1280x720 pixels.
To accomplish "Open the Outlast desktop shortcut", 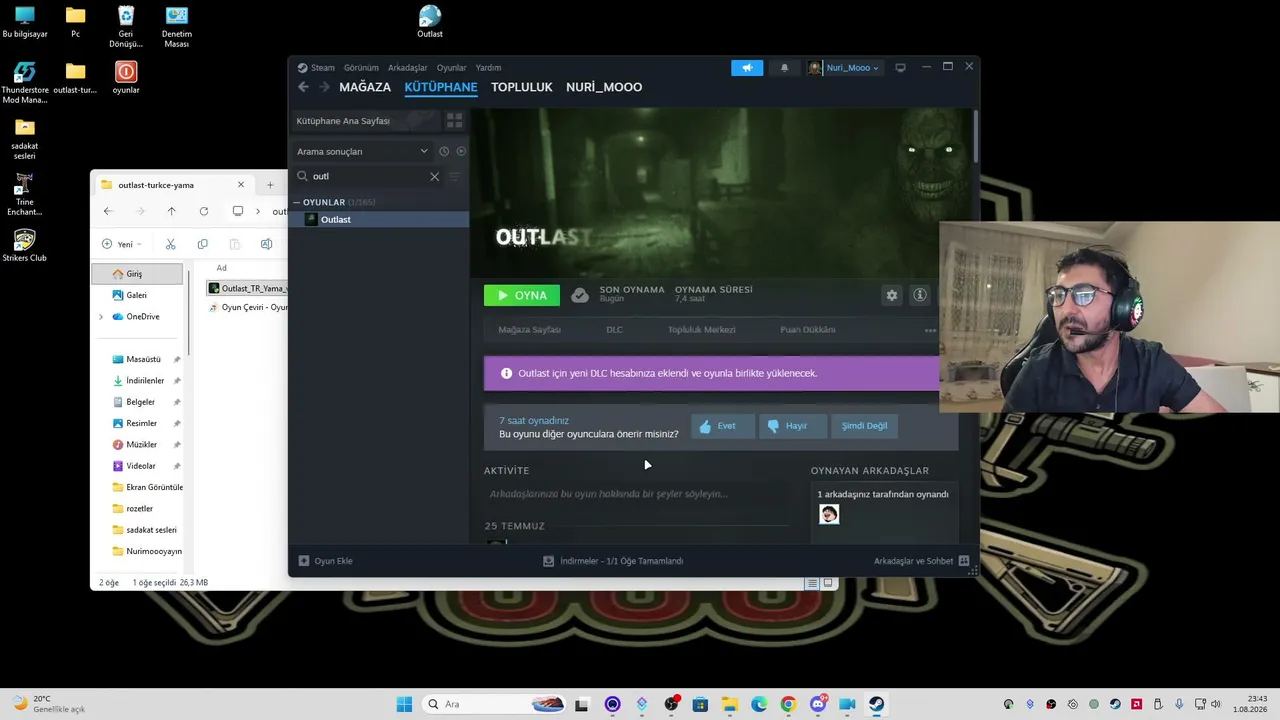I will coord(430,22).
